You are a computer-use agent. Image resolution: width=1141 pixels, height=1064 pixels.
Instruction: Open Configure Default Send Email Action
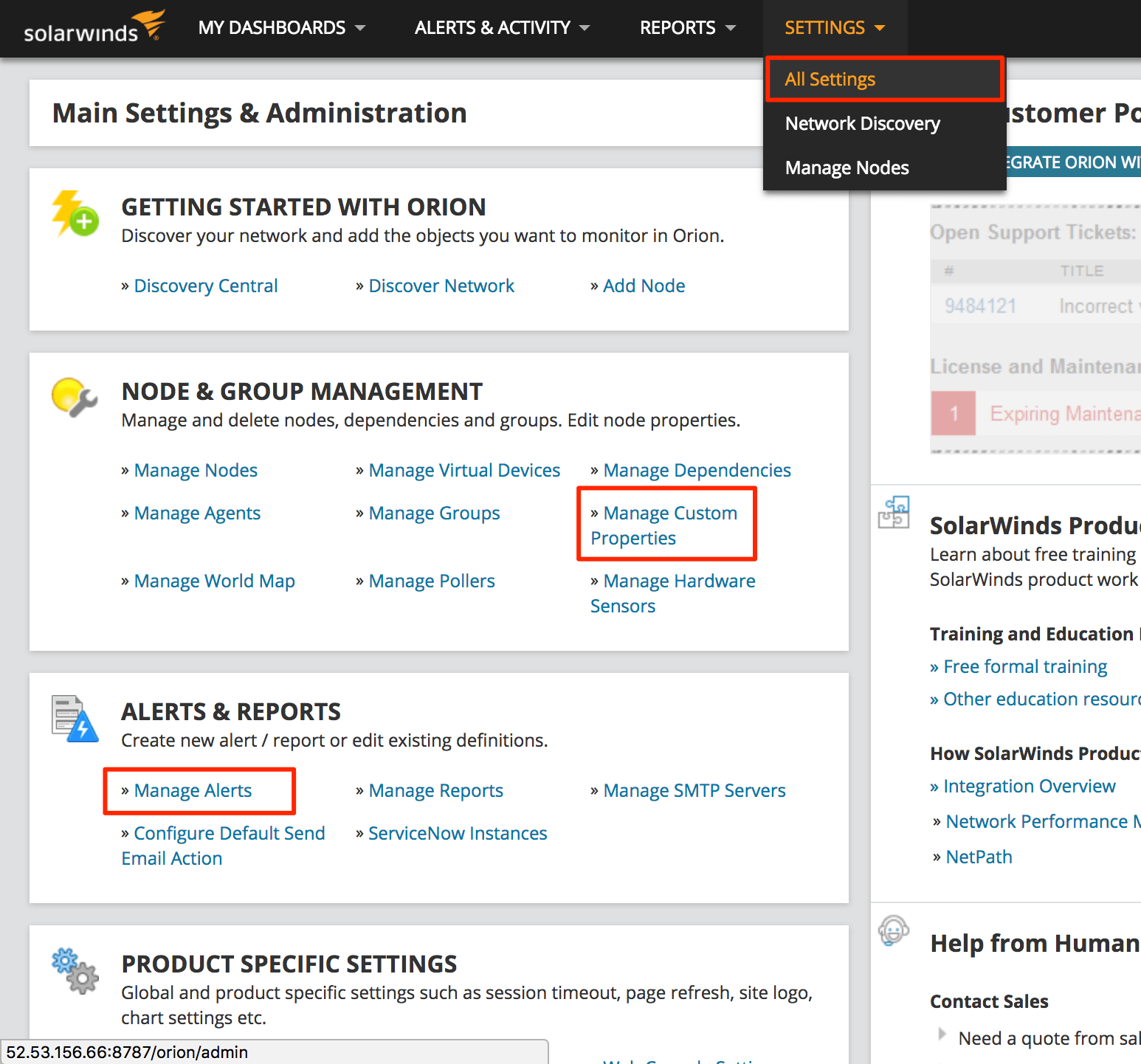point(224,846)
